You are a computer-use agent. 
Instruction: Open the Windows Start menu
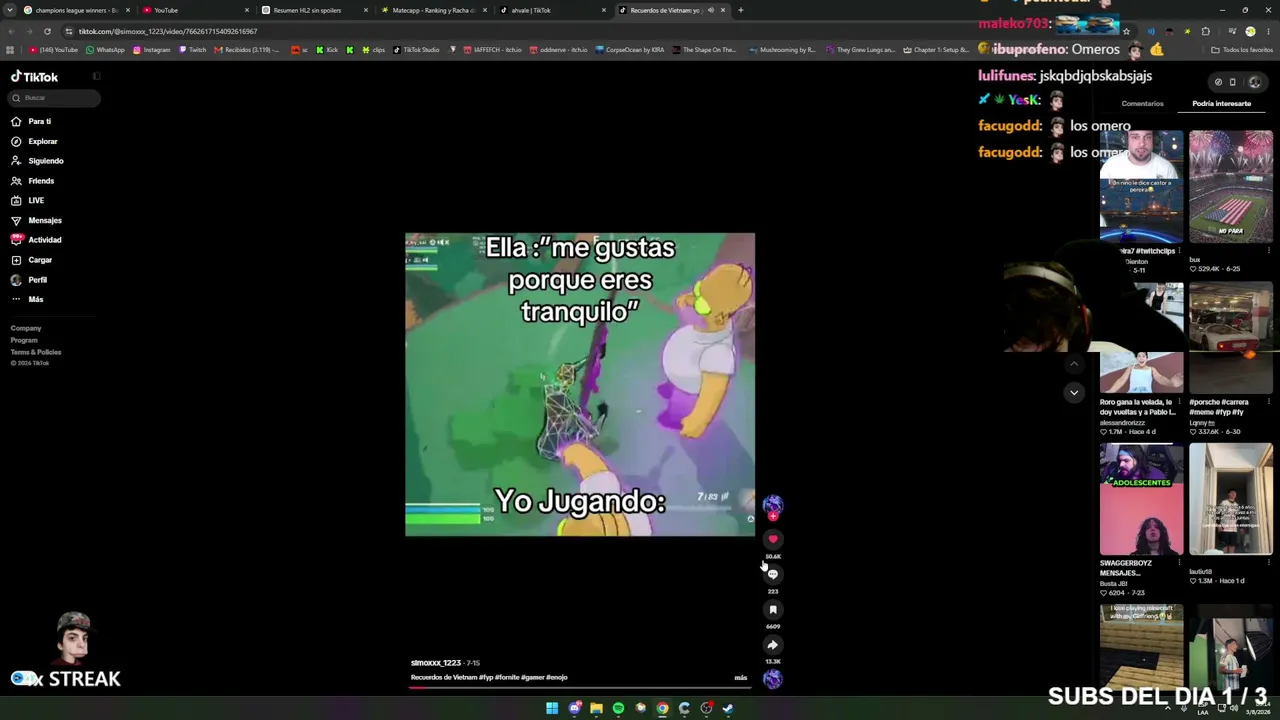pyautogui.click(x=552, y=708)
